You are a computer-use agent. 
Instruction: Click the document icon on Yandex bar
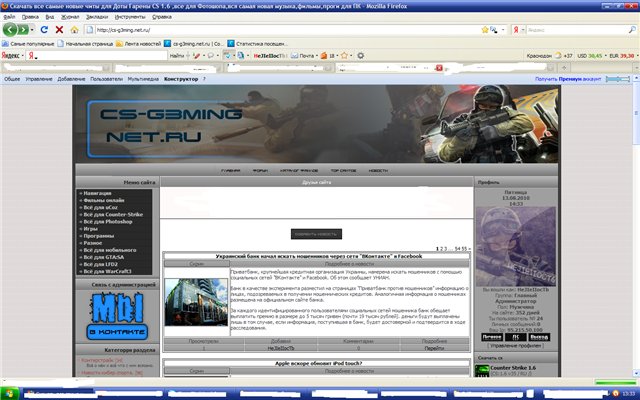coord(241,56)
